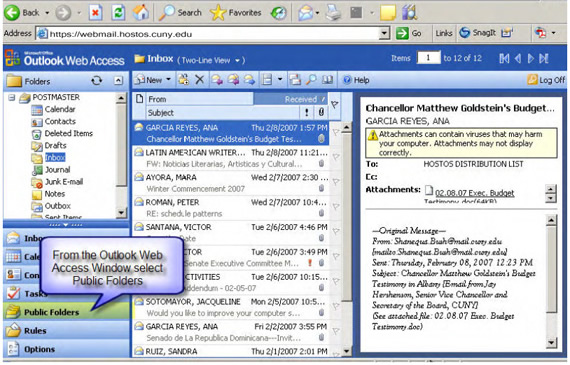This screenshot has width=570, height=365.
Task: Open the Address Book icon
Action: [328, 80]
